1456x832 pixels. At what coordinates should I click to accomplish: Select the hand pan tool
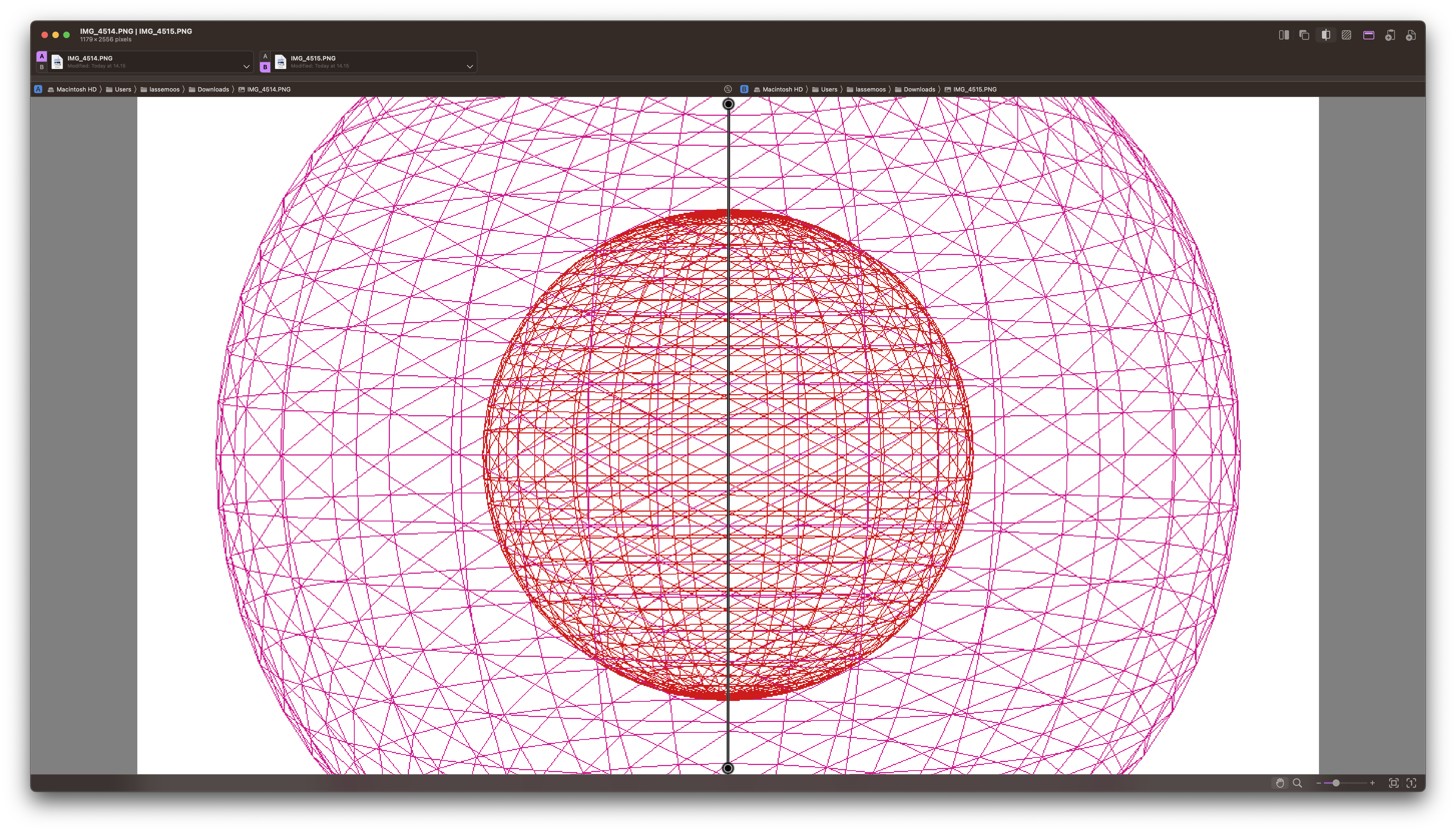pyautogui.click(x=1280, y=783)
